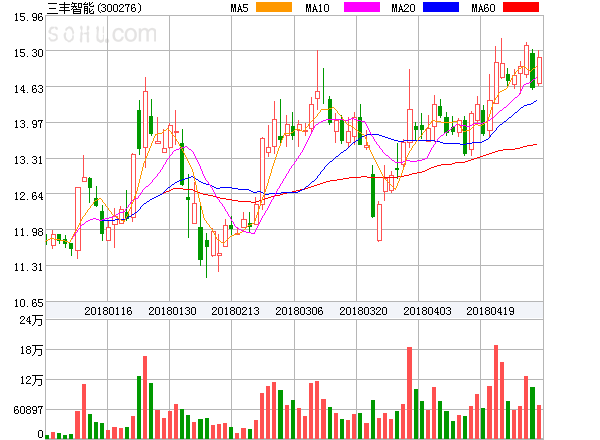
Task: Click the 12万 volume axis label
Action: coord(30,381)
